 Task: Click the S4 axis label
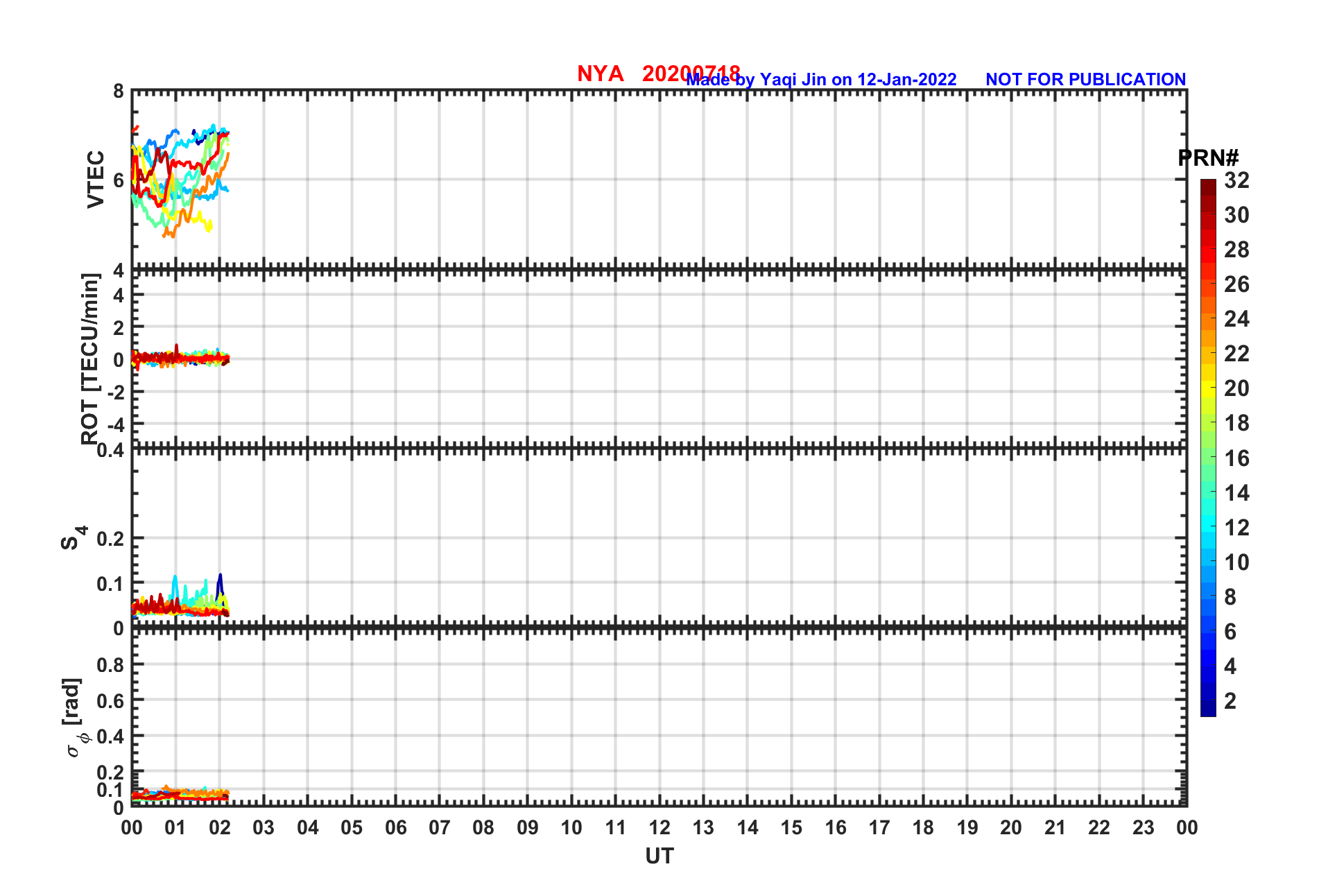tap(73, 537)
